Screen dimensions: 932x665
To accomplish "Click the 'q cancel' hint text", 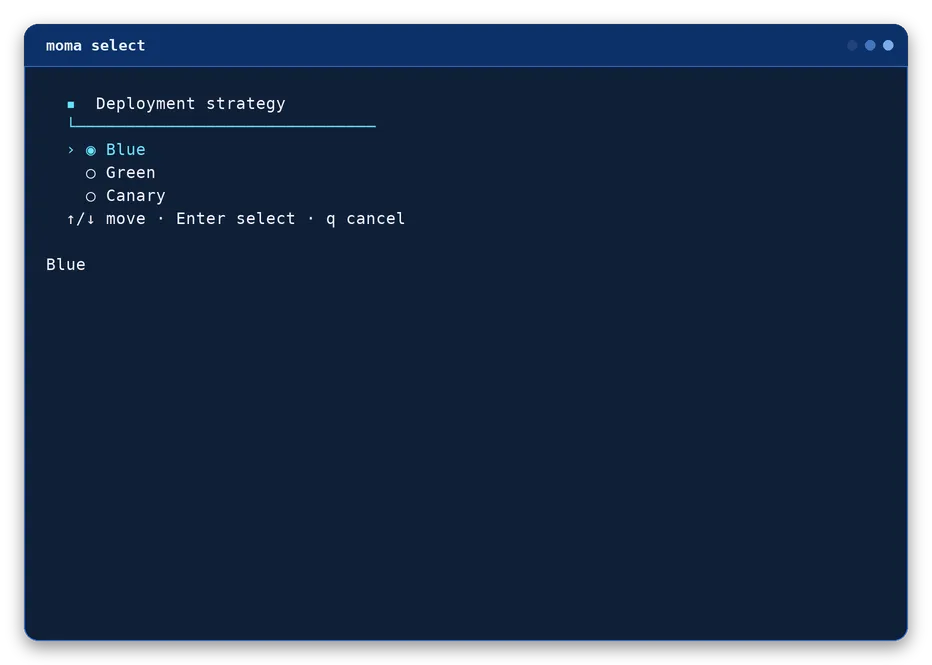I will point(366,219).
